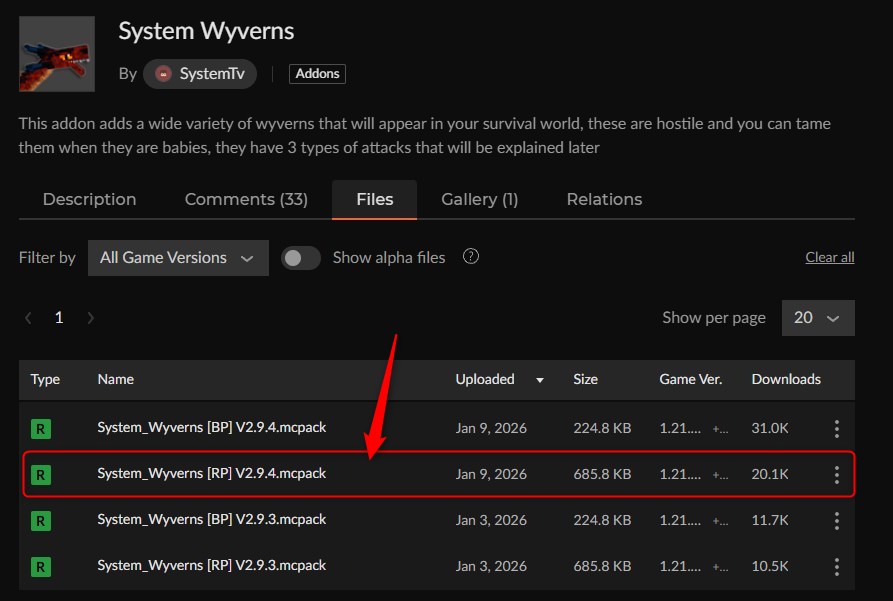
Task: Open the Gallery tab
Action: click(479, 199)
